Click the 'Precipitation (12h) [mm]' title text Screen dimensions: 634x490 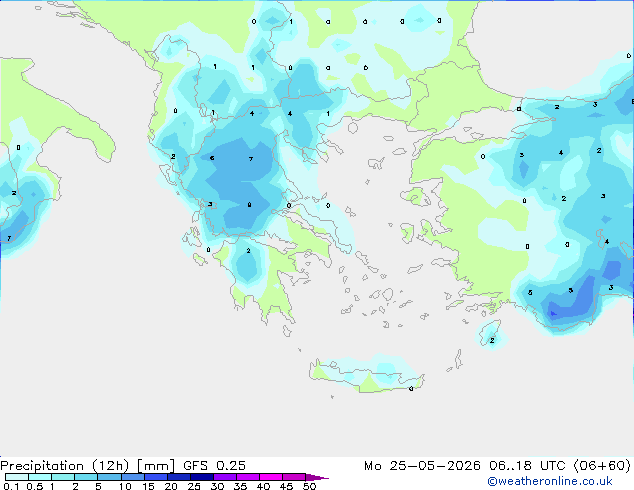pyautogui.click(x=87, y=466)
